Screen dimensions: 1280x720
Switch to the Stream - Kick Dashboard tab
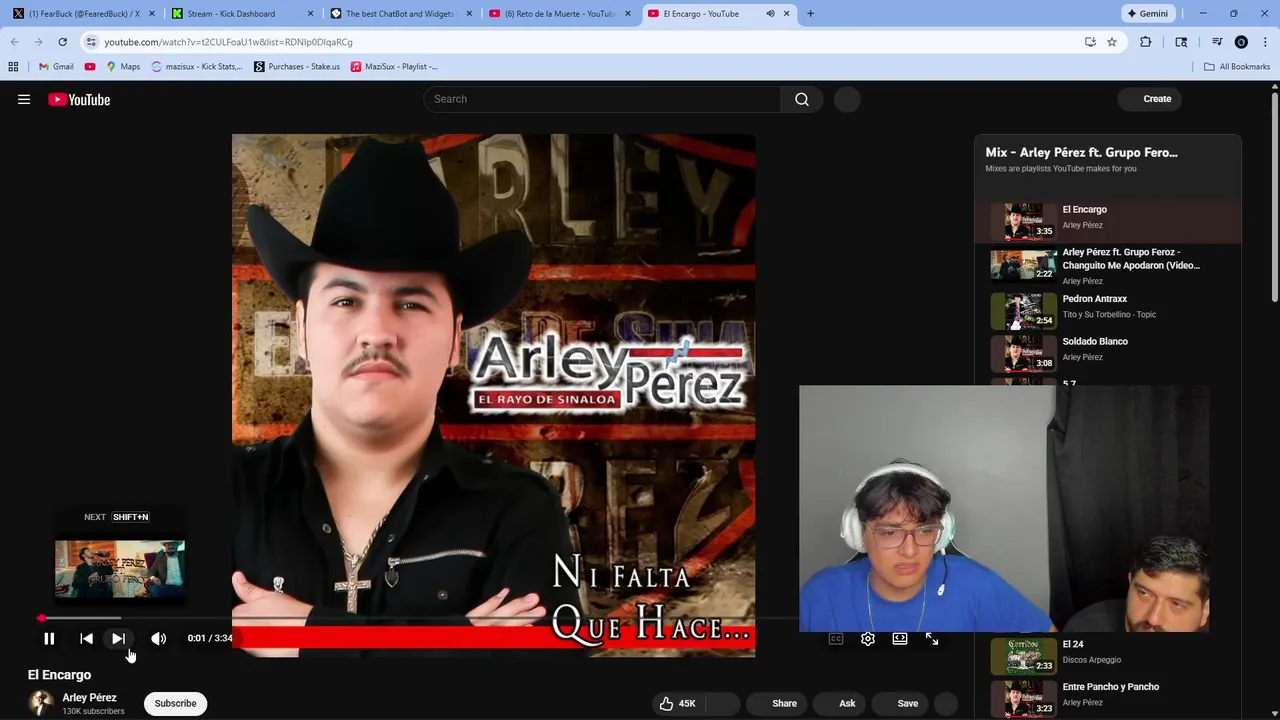point(242,14)
